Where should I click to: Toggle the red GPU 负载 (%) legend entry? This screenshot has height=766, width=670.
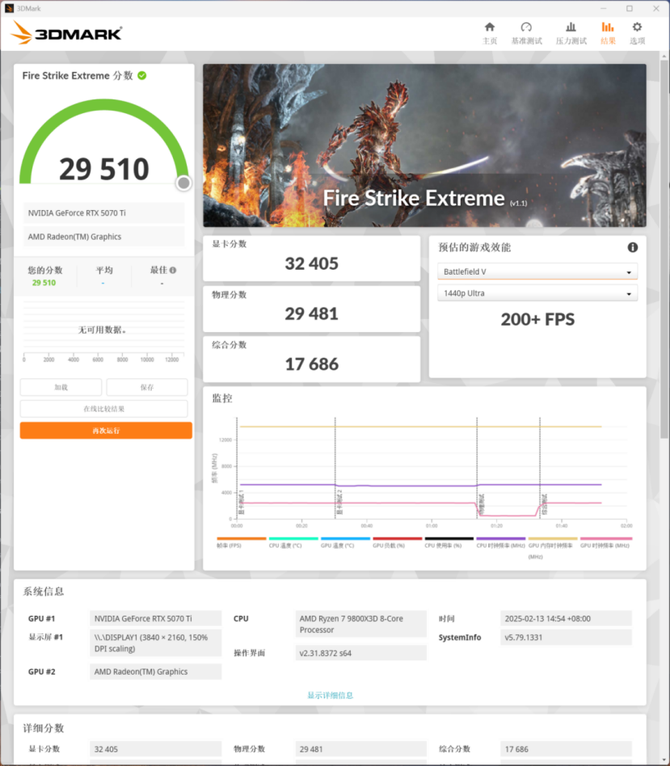coord(397,542)
